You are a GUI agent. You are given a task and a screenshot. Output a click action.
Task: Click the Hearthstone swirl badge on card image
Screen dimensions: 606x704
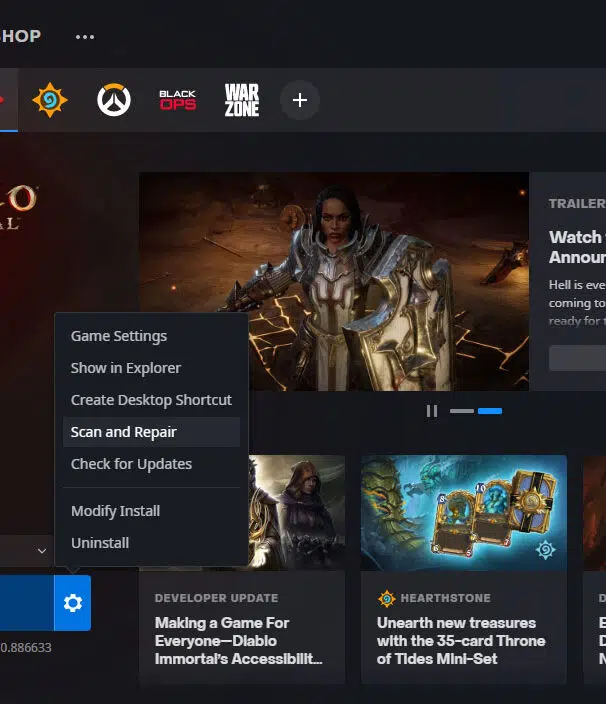545,550
